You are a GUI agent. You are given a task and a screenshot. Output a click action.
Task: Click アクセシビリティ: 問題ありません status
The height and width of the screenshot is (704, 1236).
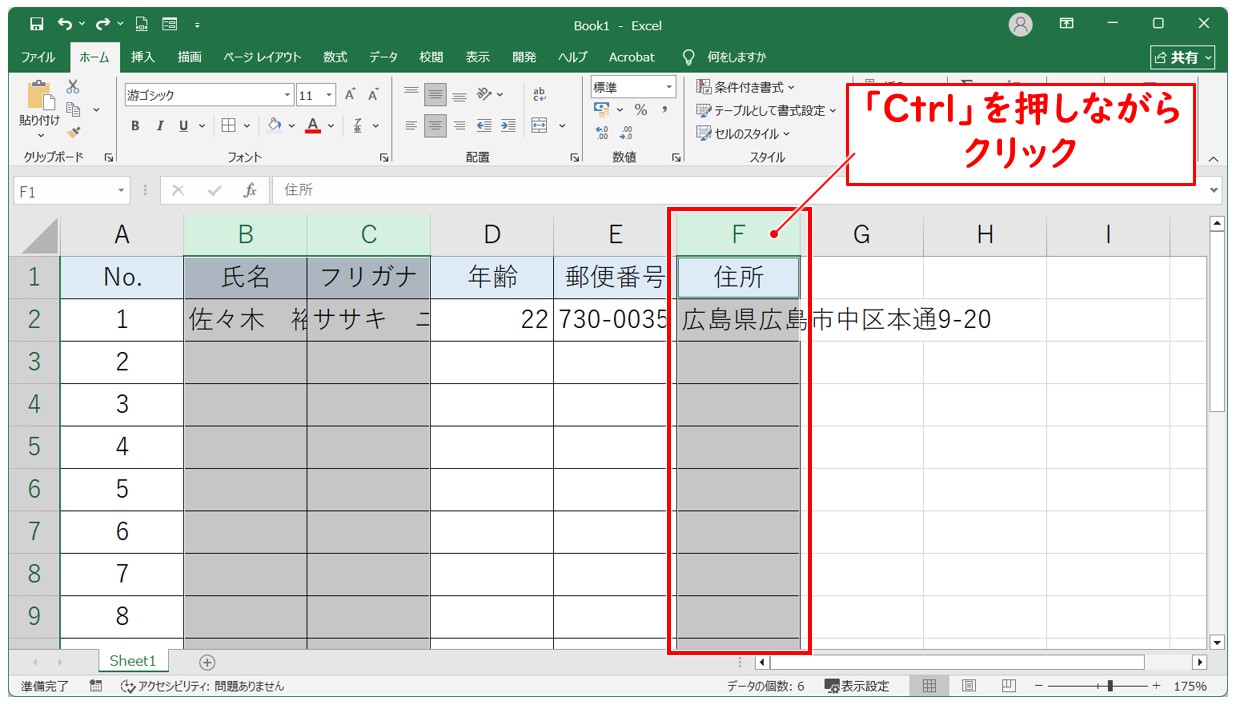pyautogui.click(x=202, y=686)
